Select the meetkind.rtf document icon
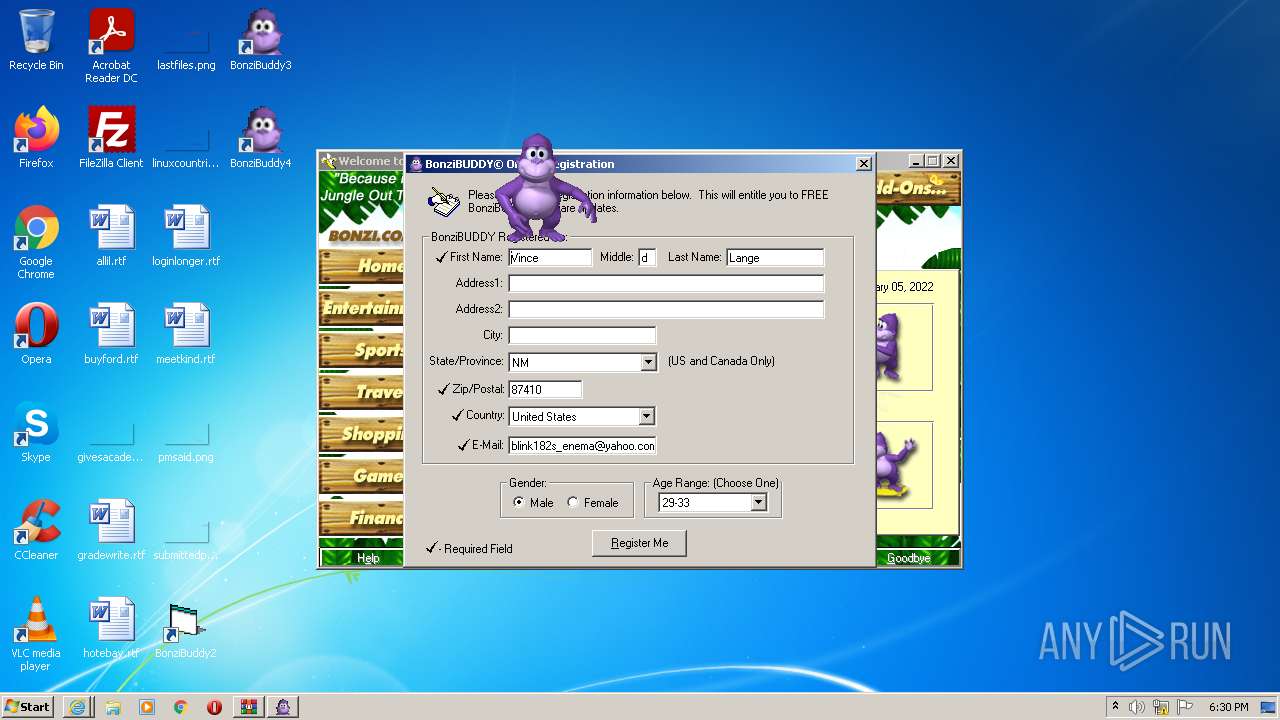Screen dimensions: 1280x720 pyautogui.click(x=186, y=334)
